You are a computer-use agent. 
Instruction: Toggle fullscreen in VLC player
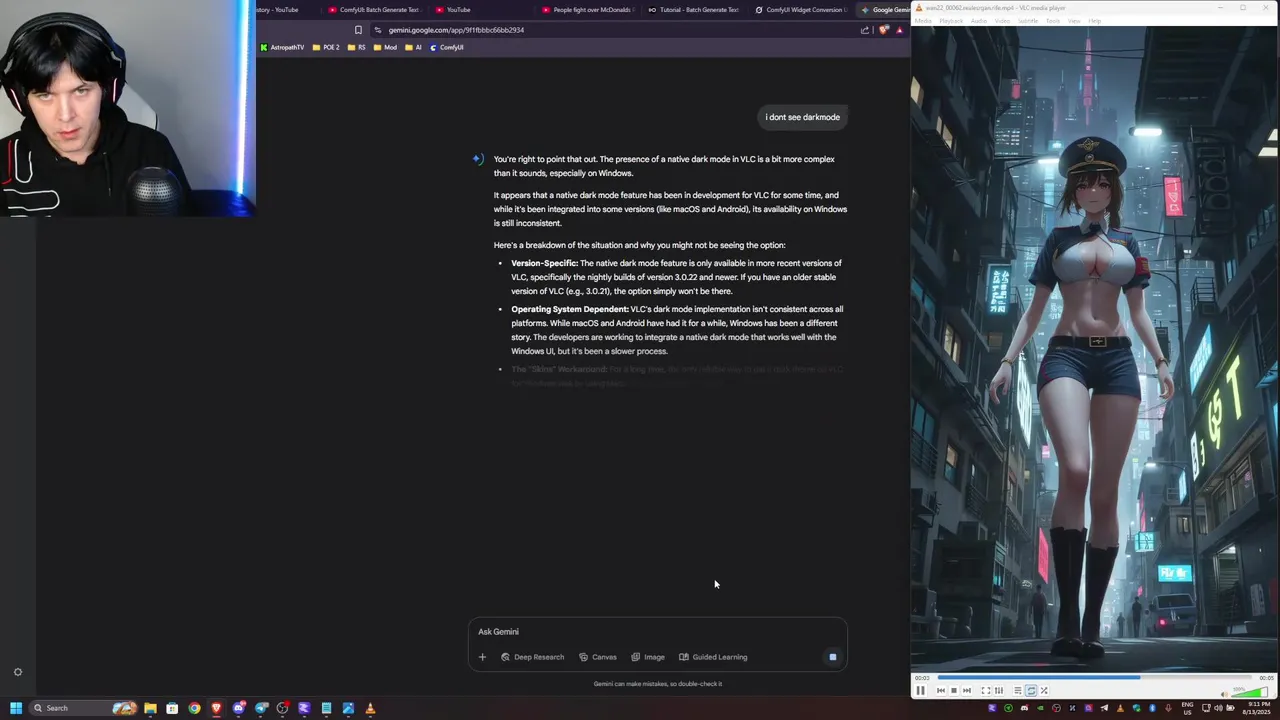[x=986, y=690]
